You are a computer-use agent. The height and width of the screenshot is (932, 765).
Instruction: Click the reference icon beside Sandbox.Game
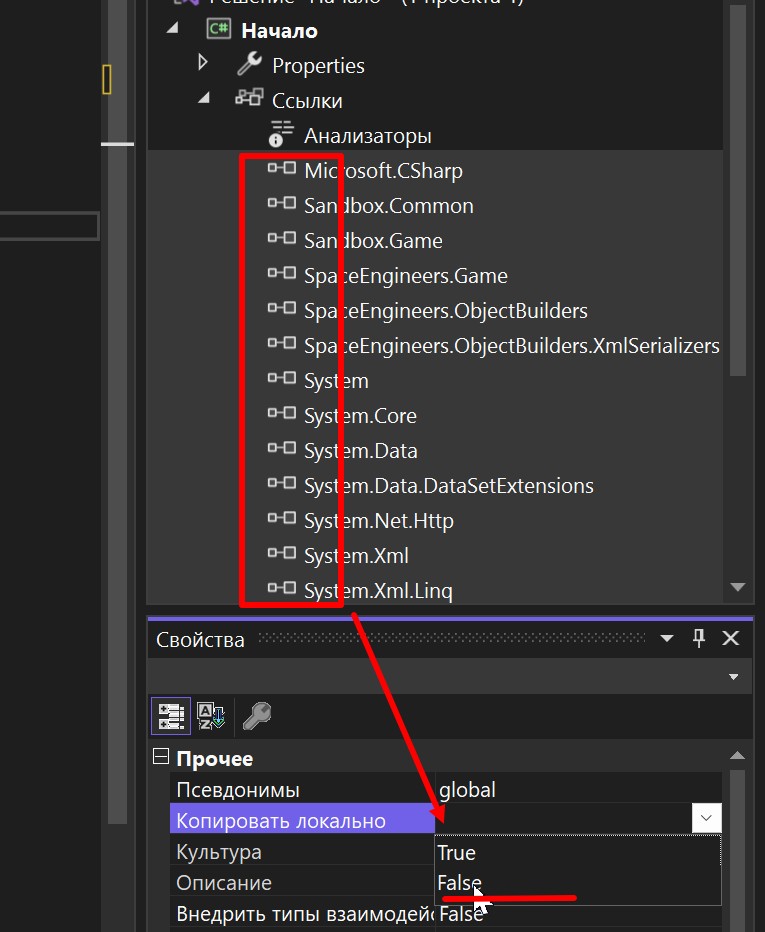point(282,238)
